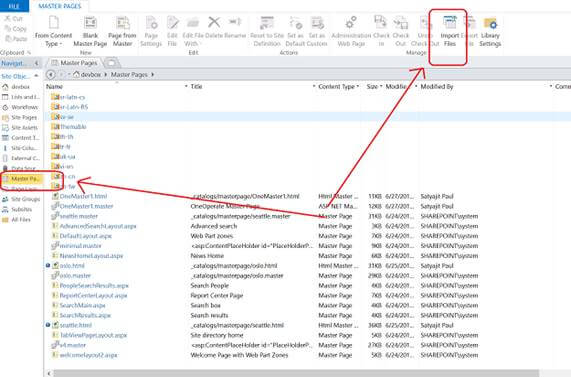Open Edit File With dropdown

(193, 31)
